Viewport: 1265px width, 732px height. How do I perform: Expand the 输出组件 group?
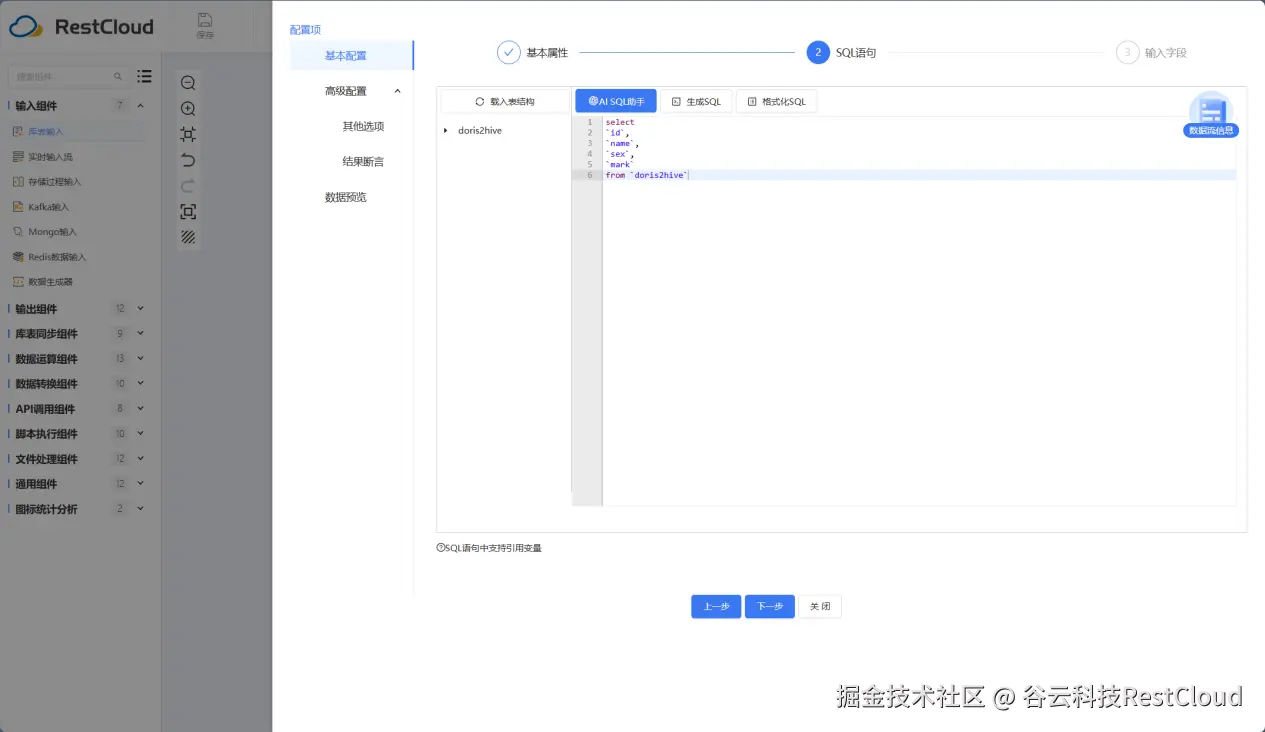(x=140, y=309)
